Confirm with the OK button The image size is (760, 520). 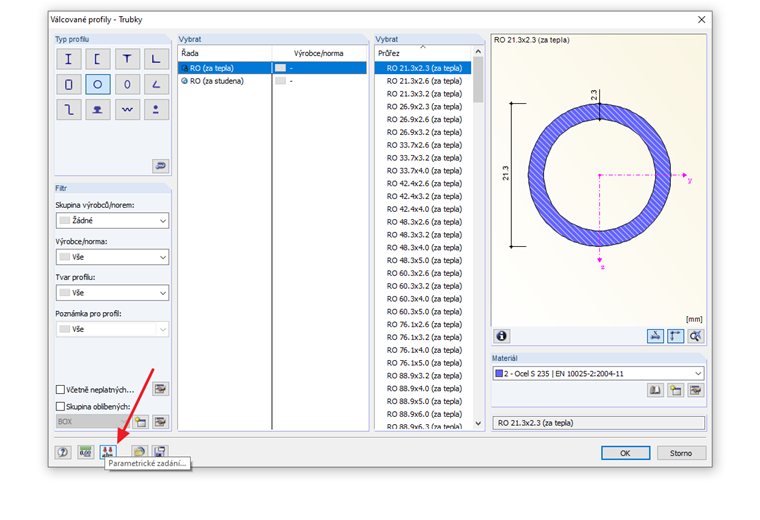(625, 453)
